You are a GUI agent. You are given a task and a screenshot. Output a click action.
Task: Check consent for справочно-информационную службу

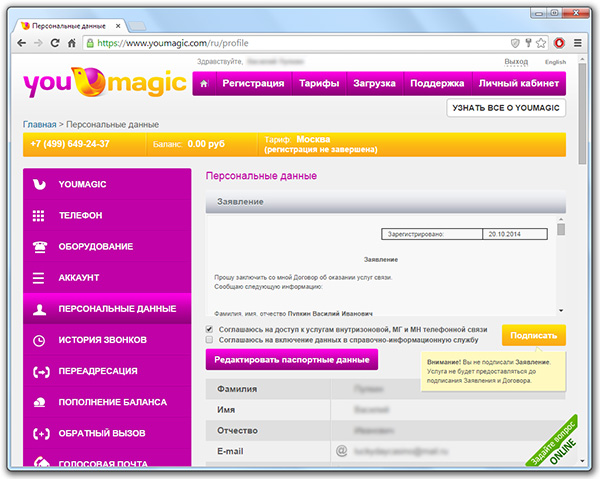coord(209,340)
